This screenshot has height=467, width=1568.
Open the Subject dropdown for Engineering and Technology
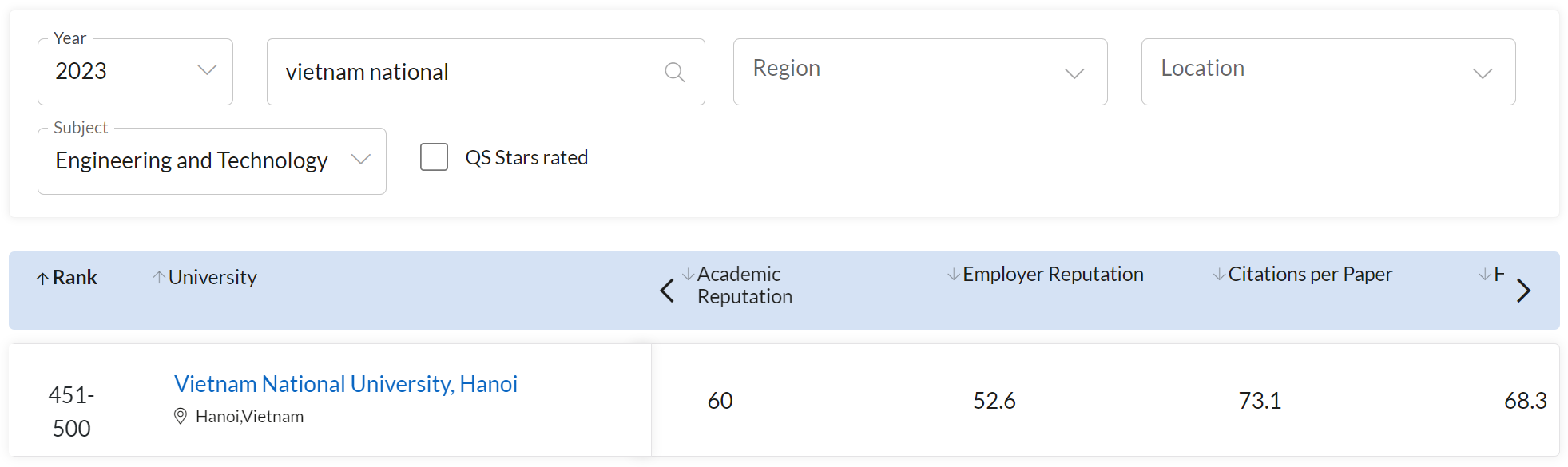click(x=212, y=161)
